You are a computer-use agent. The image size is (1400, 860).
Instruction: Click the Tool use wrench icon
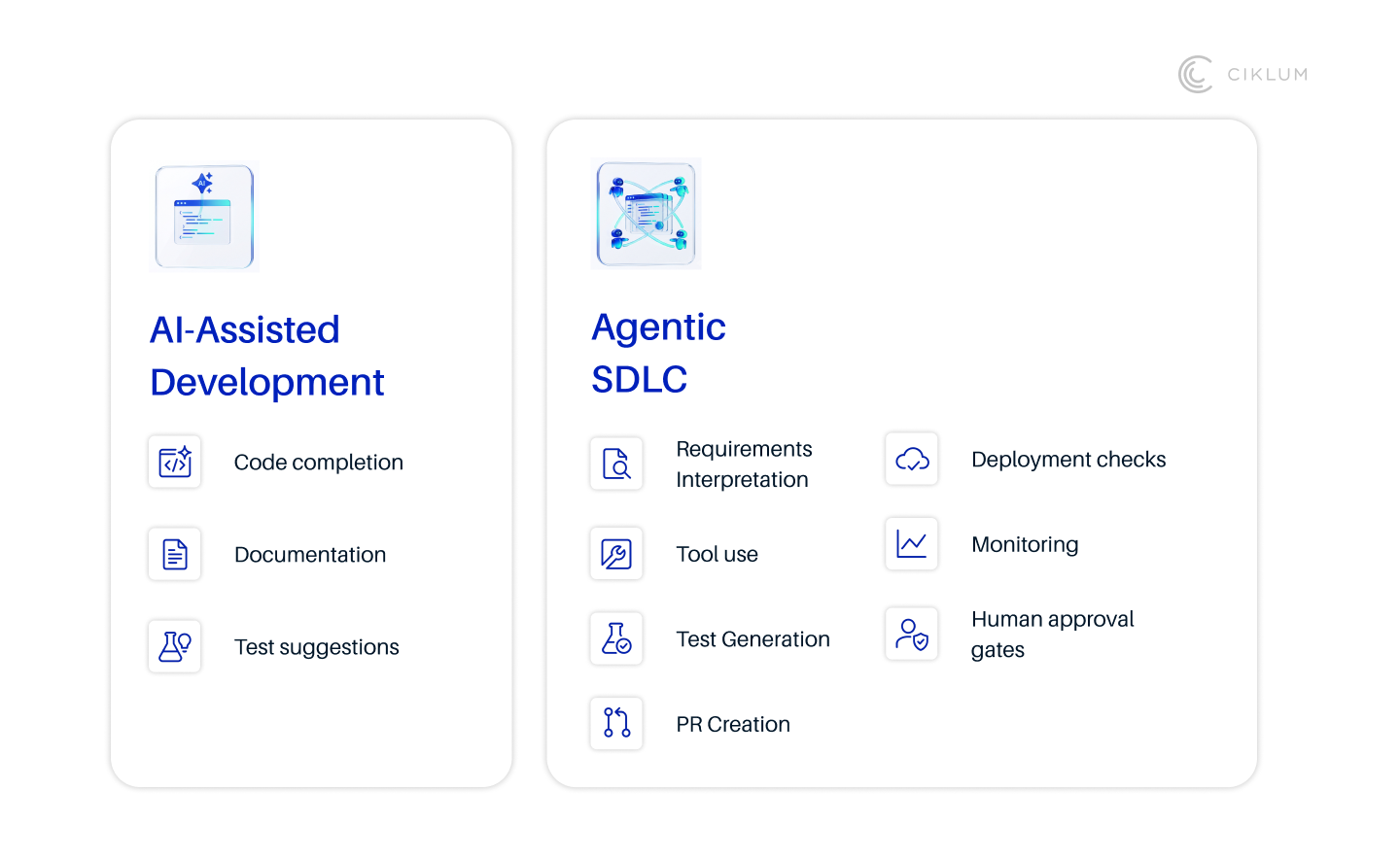(x=616, y=554)
